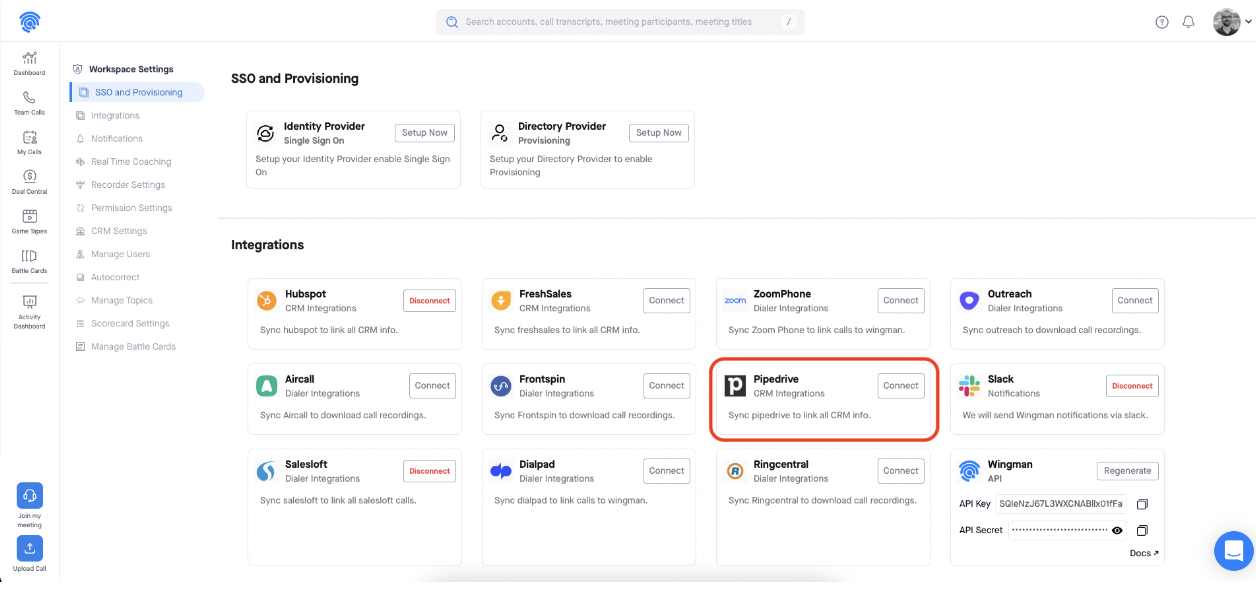1256x590 pixels.
Task: Open Game Tapes icon
Action: (x=29, y=216)
